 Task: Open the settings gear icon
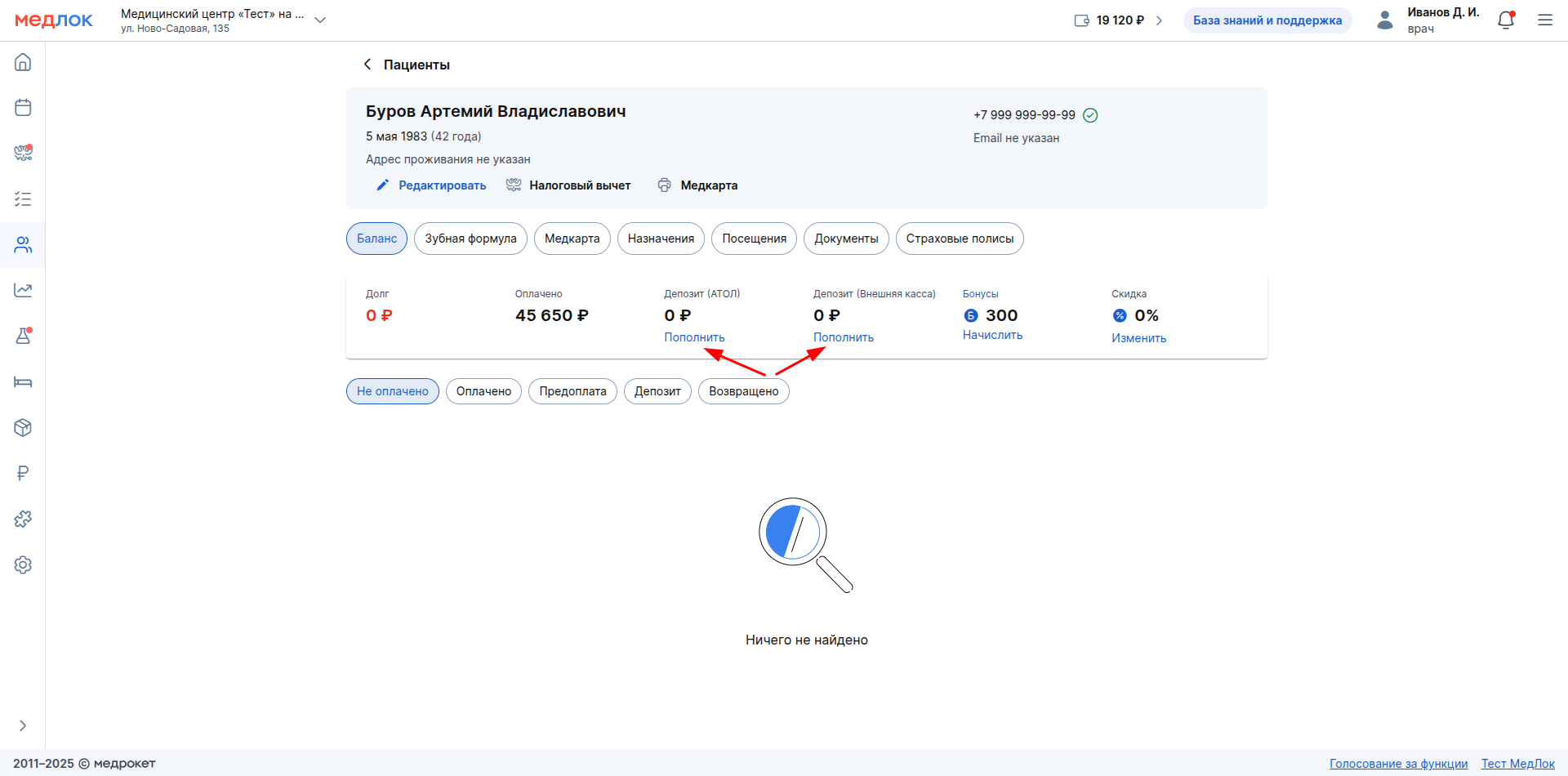(23, 564)
